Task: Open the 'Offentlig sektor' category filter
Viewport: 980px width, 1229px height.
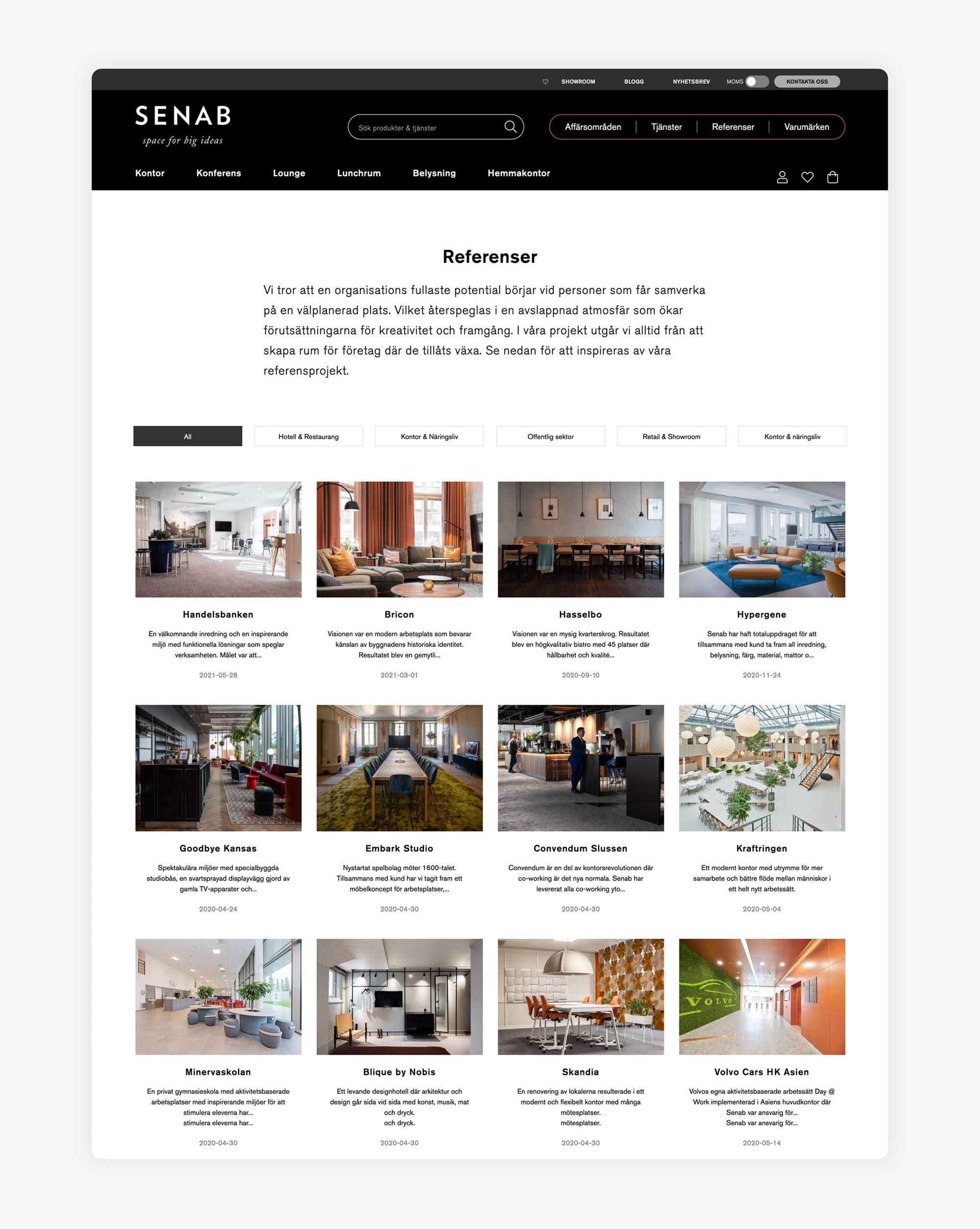Action: coord(550,435)
